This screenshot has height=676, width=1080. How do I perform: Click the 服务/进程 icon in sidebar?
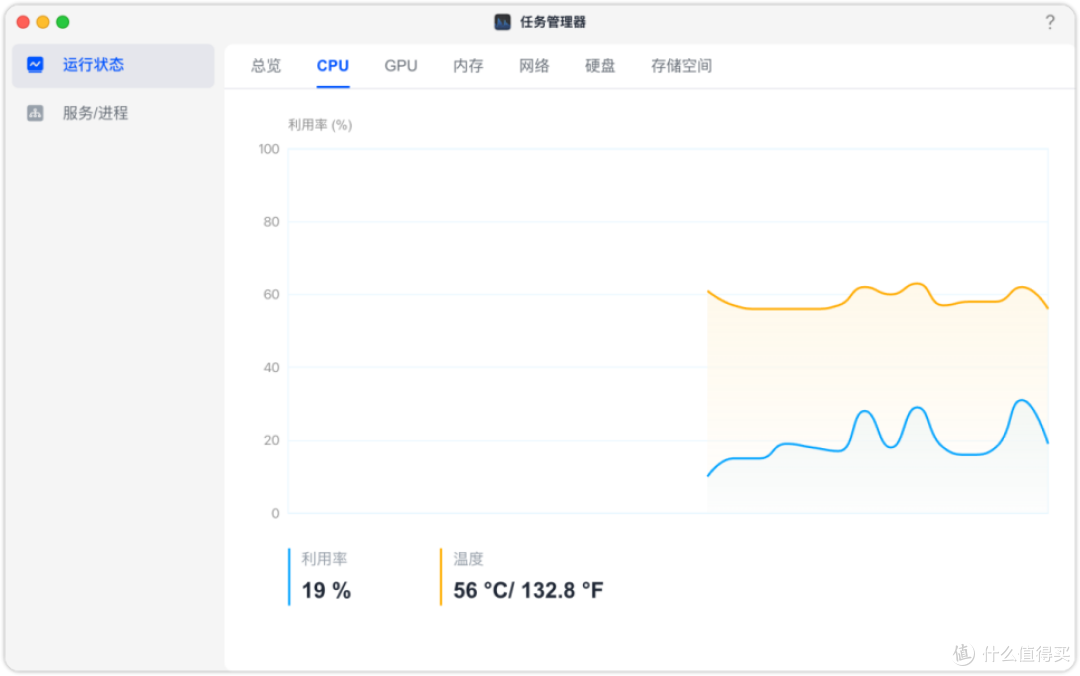pyautogui.click(x=35, y=113)
